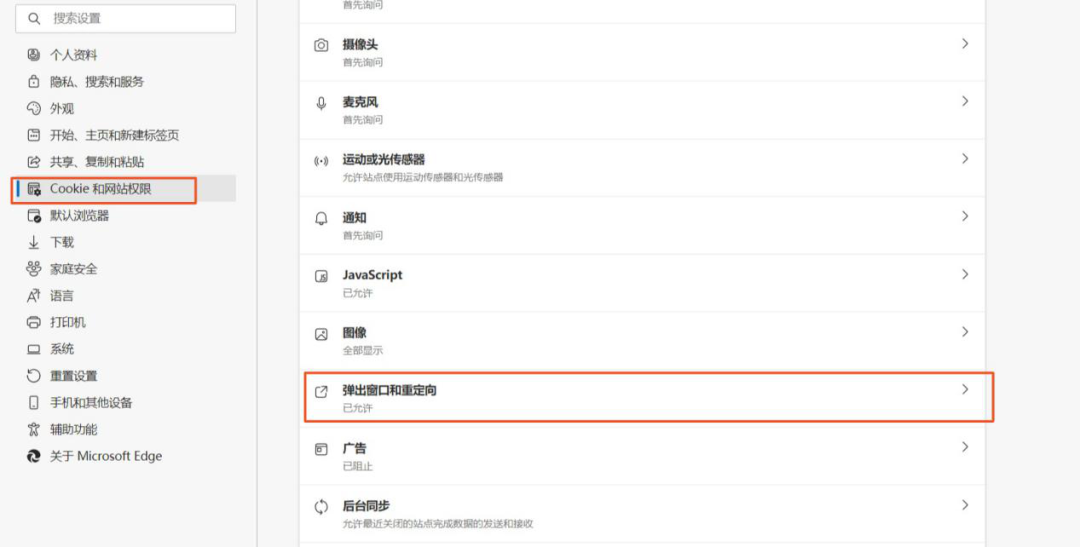This screenshot has width=1080, height=547.
Task: Expand the 摄像头 permission chevron
Action: (965, 44)
